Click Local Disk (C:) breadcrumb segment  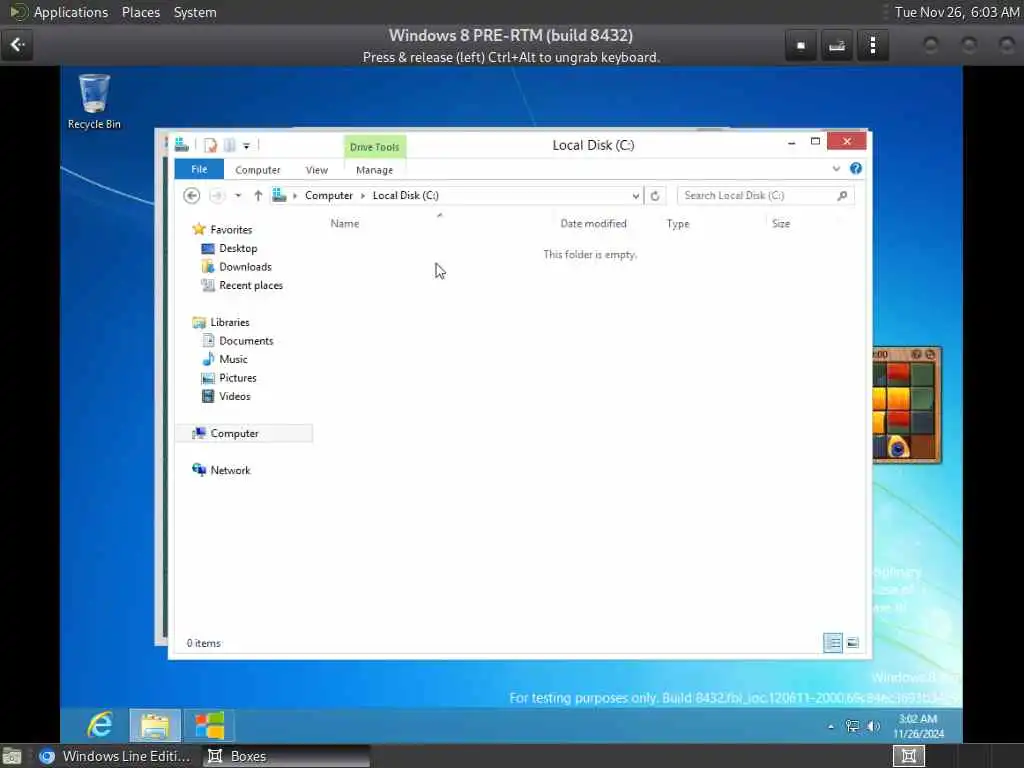click(406, 195)
